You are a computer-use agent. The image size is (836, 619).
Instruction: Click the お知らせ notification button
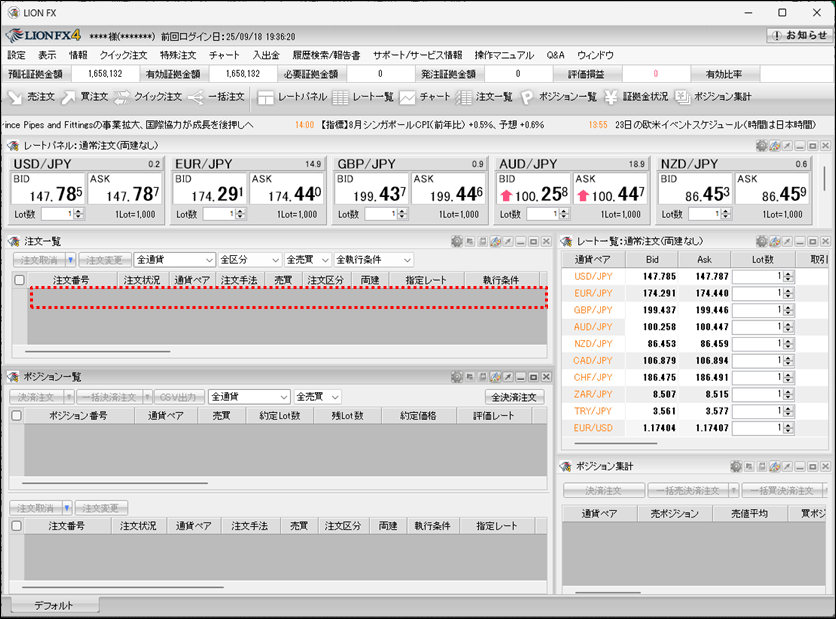(798, 35)
